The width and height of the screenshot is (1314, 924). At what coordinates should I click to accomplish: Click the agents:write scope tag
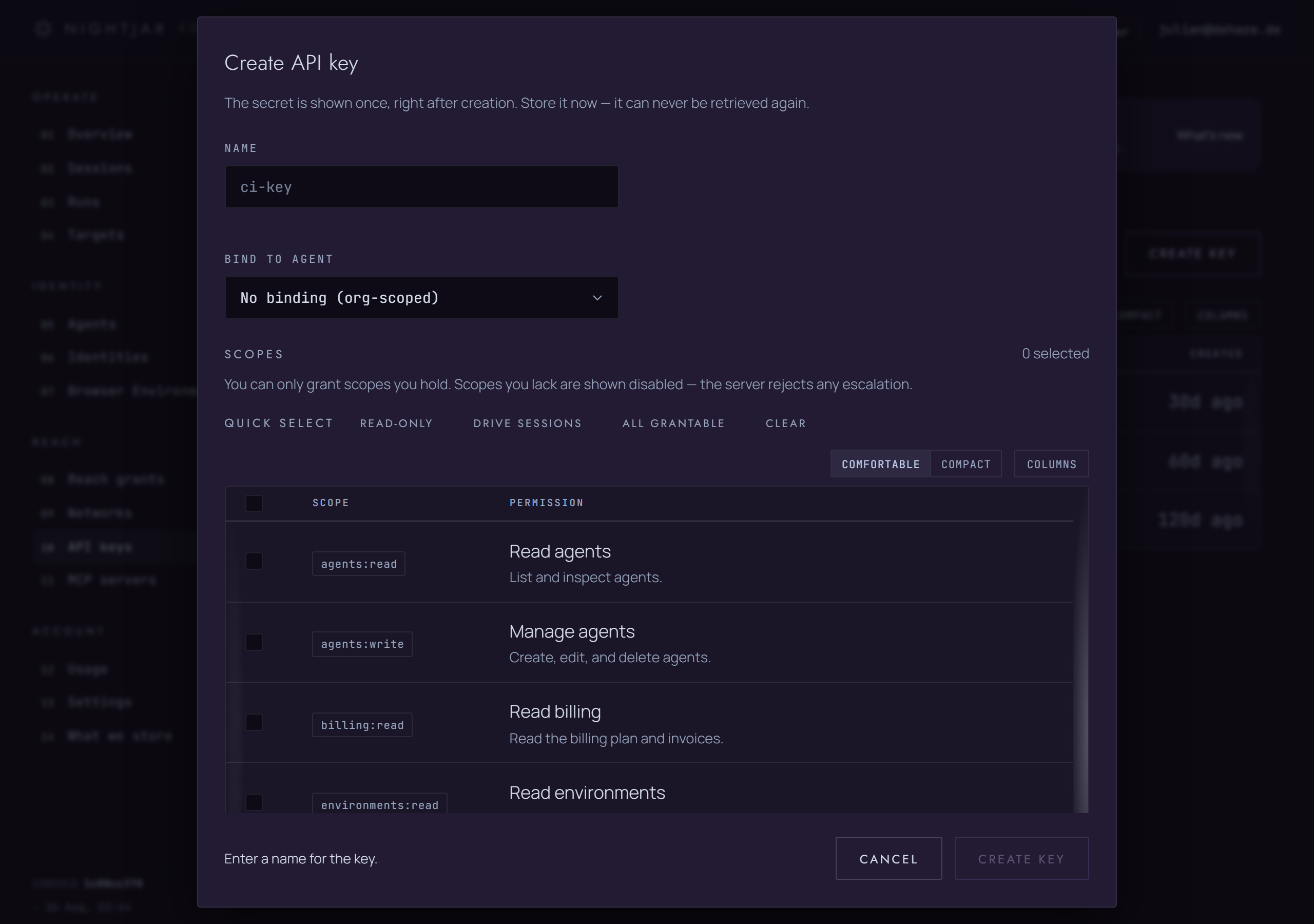pos(362,644)
